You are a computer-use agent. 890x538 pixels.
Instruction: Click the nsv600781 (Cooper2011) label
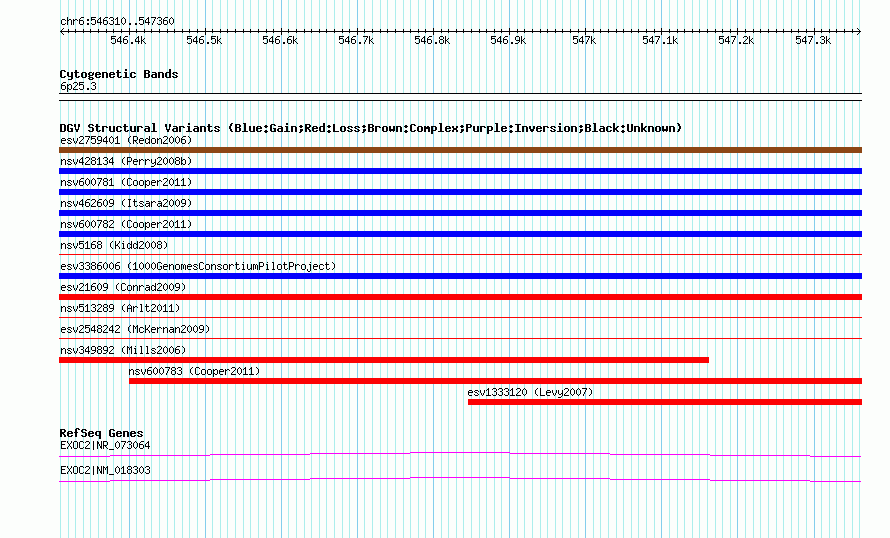click(126, 182)
